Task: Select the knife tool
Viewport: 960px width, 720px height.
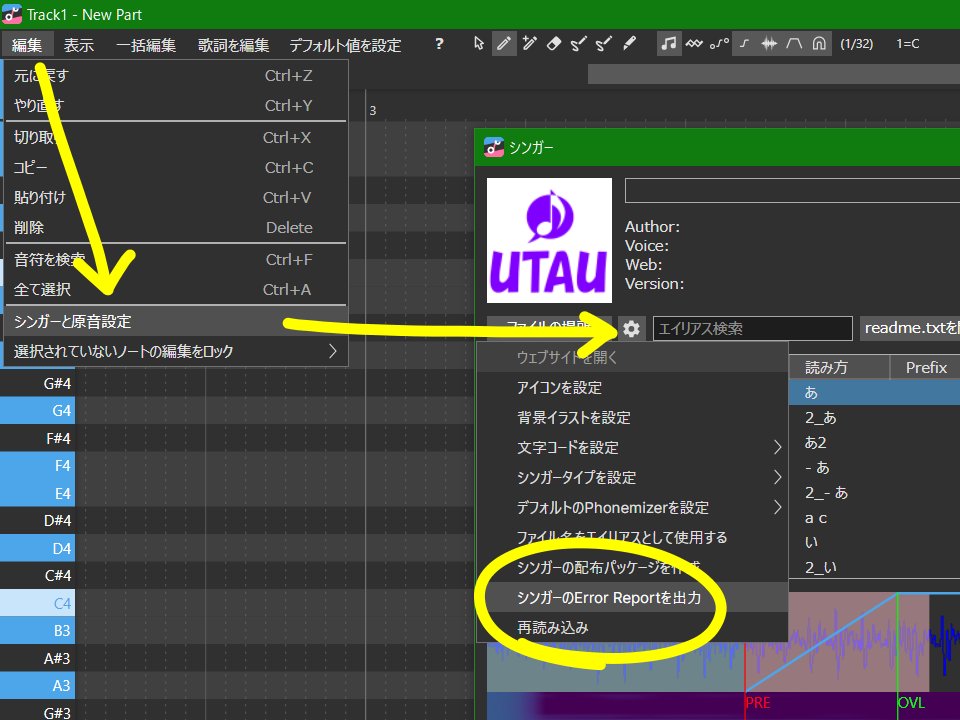Action: click(x=629, y=44)
